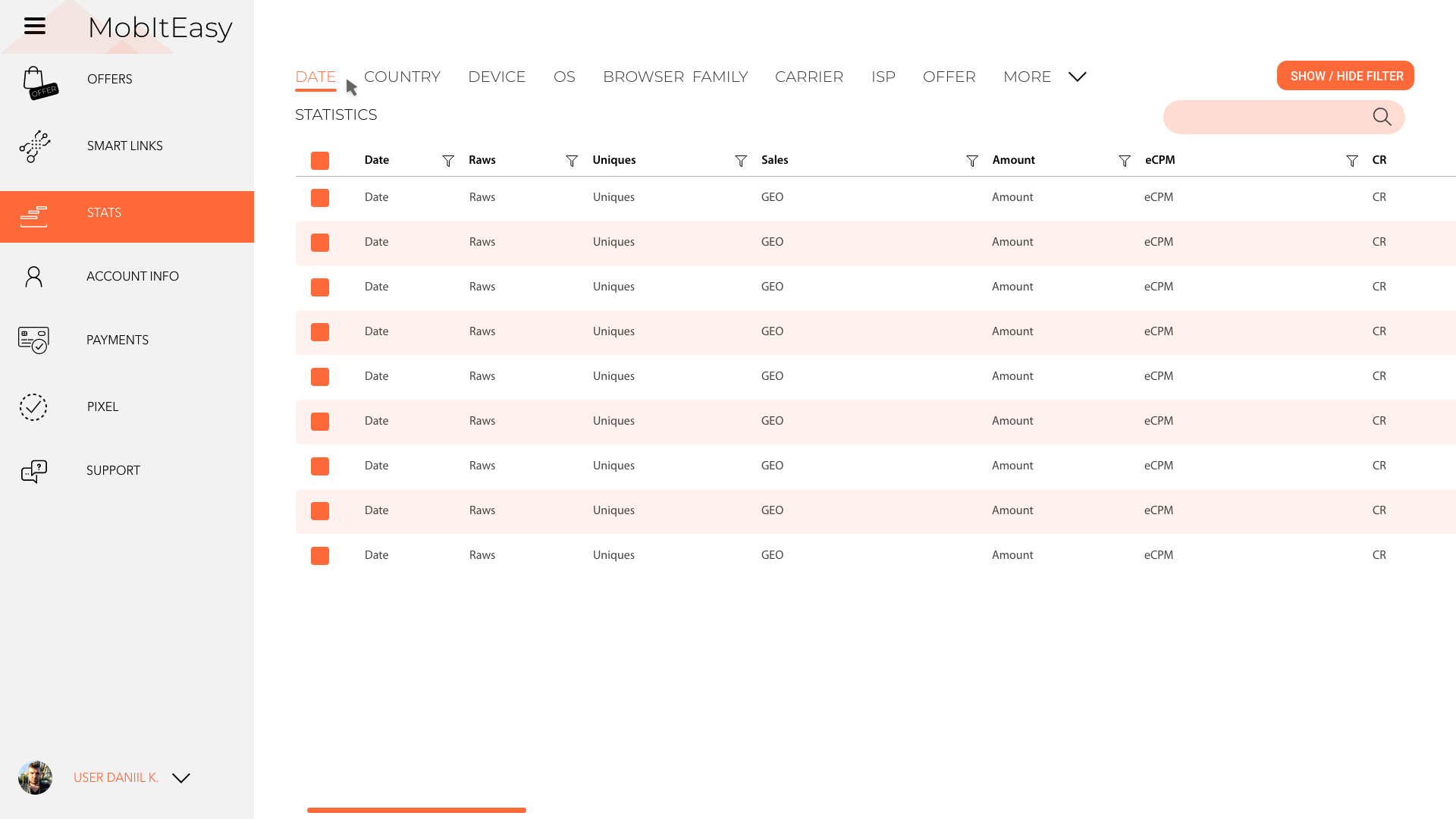
Task: Filter the Date column
Action: pyautogui.click(x=448, y=161)
